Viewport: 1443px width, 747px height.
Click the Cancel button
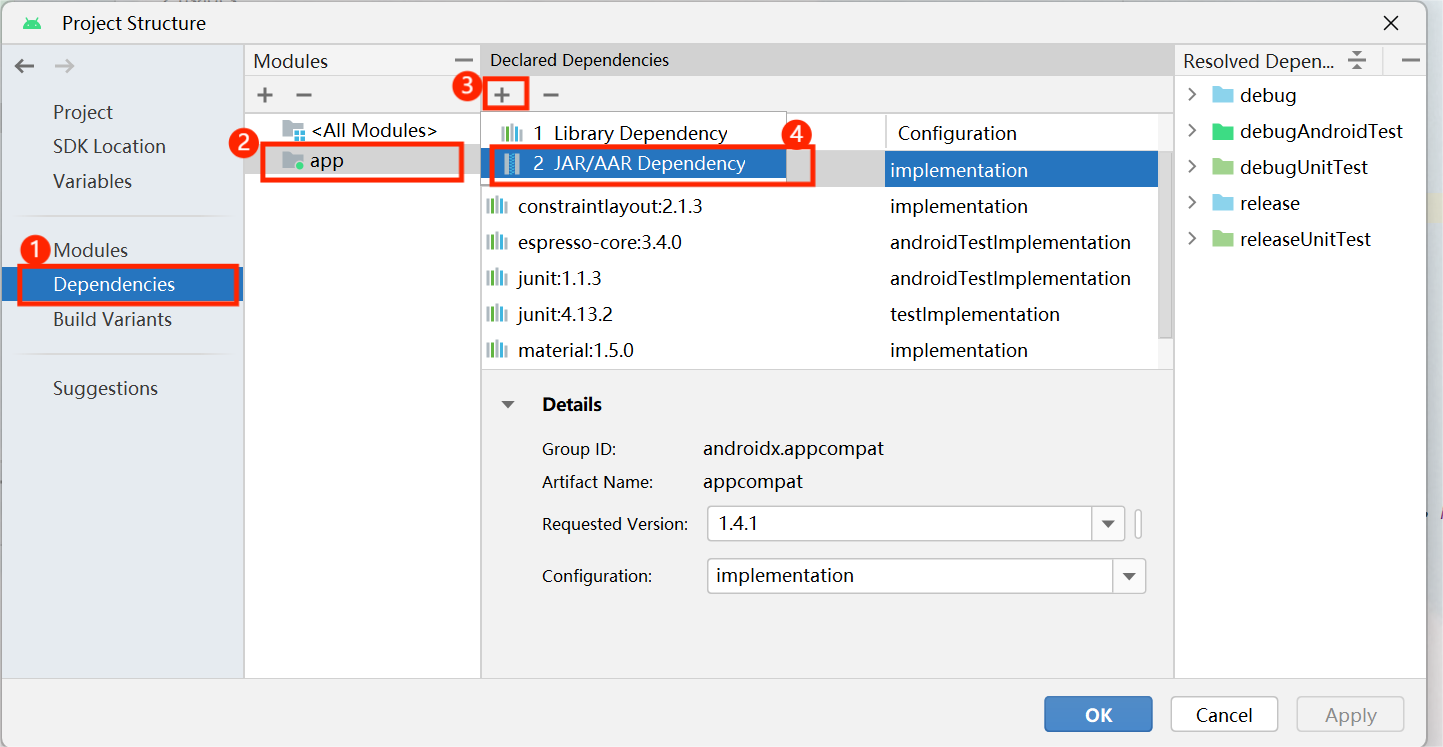coord(1224,715)
